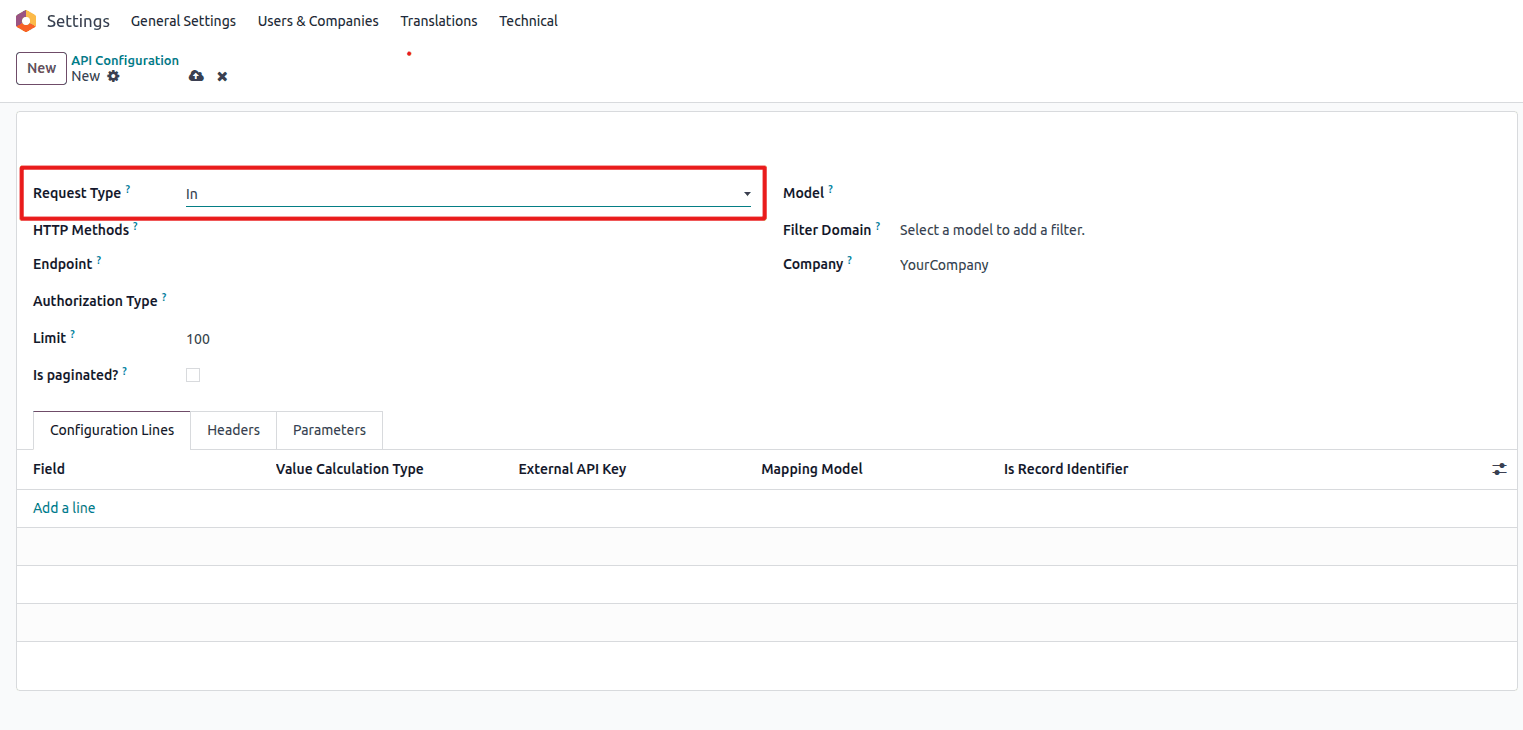Switch to the Parameters tab
This screenshot has width=1523, height=730.
coord(329,430)
